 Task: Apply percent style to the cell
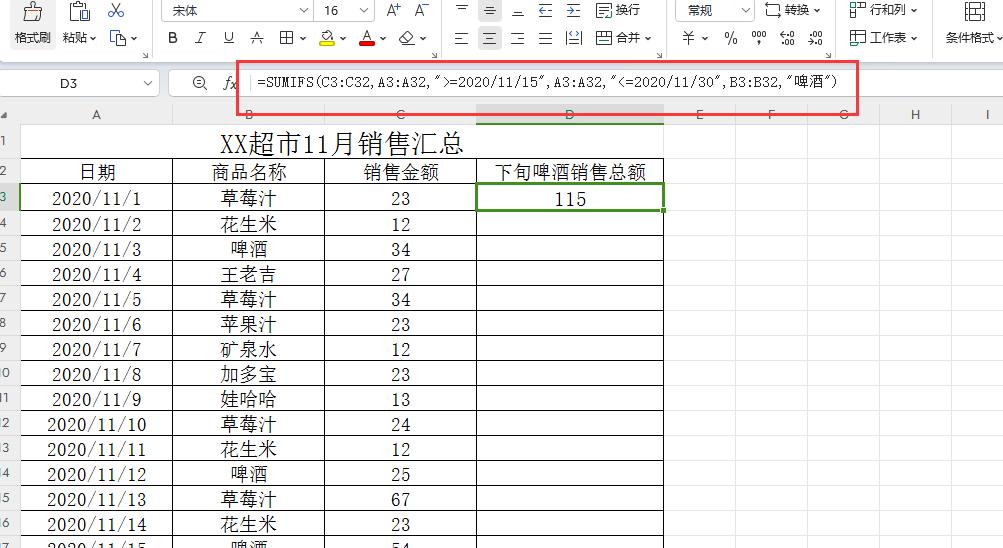click(731, 38)
